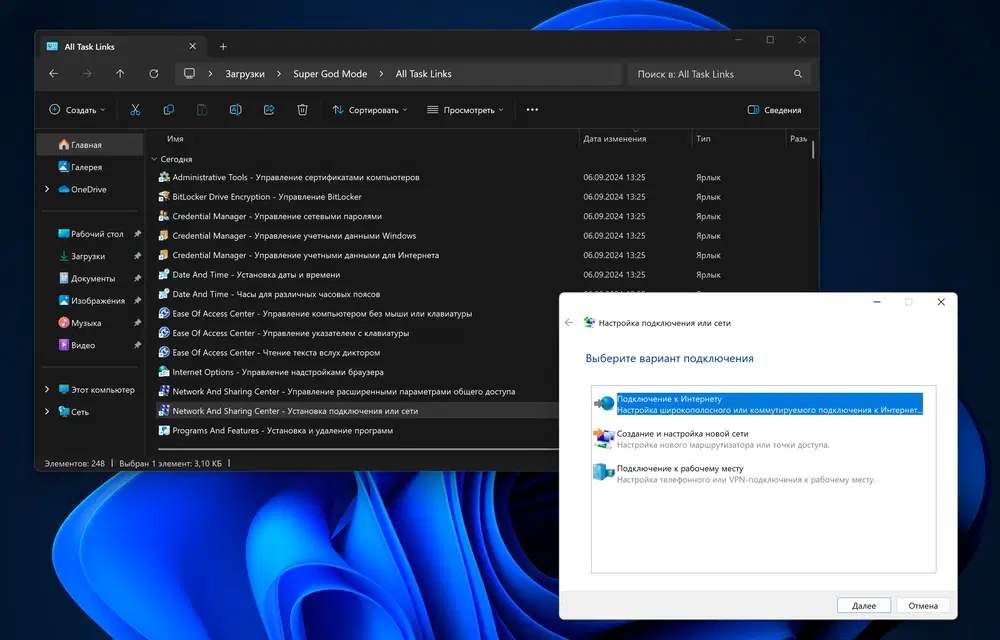Image resolution: width=1000 pixels, height=640 pixels.
Task: Expand Этот компьютер in sidebar
Action: [x=47, y=389]
